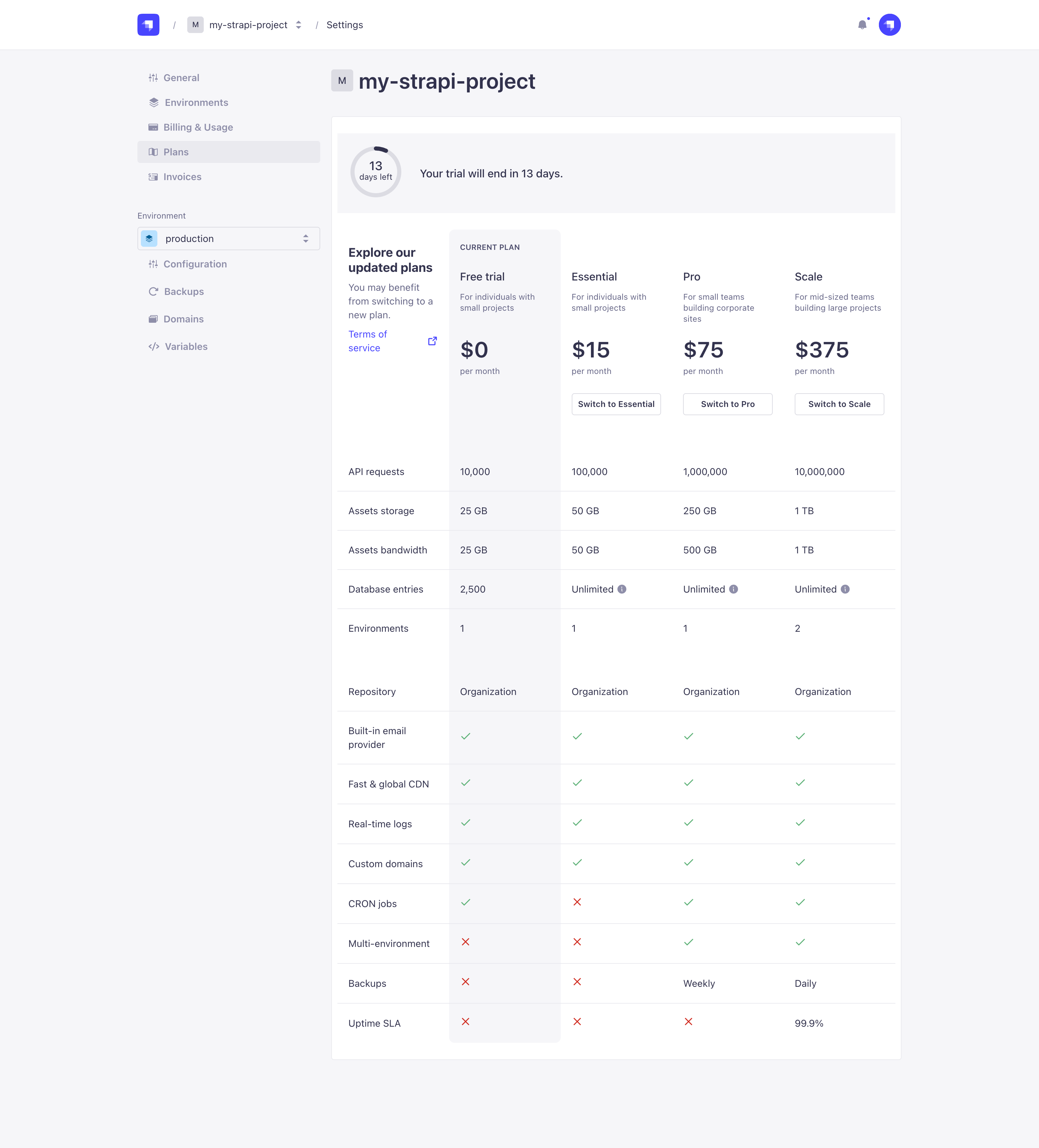The width and height of the screenshot is (1039, 1148).
Task: Expand the production environment selector
Action: pyautogui.click(x=228, y=239)
